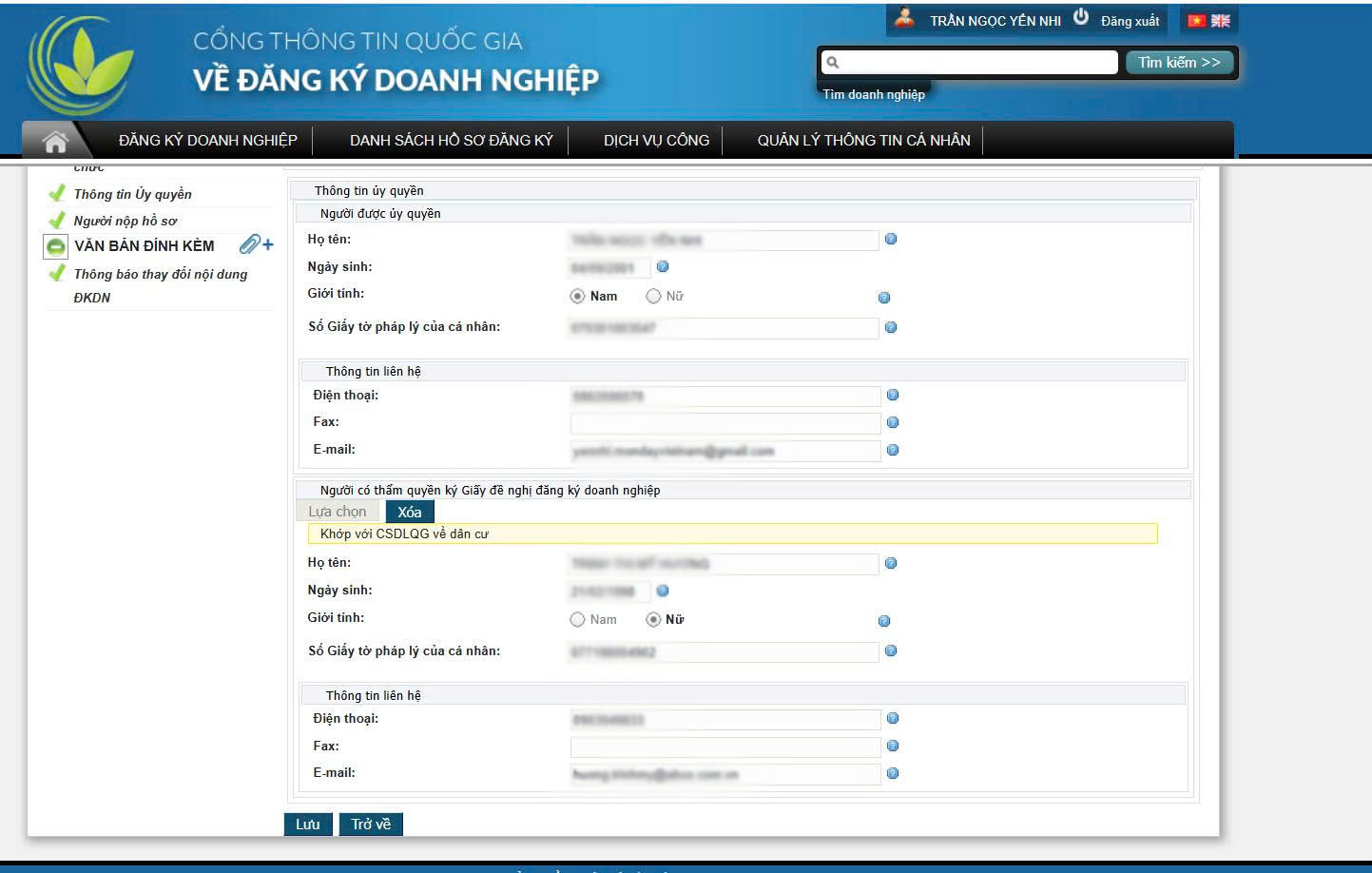Click the Vietnamese flag language icon
This screenshot has width=1372, height=873.
point(1196,21)
